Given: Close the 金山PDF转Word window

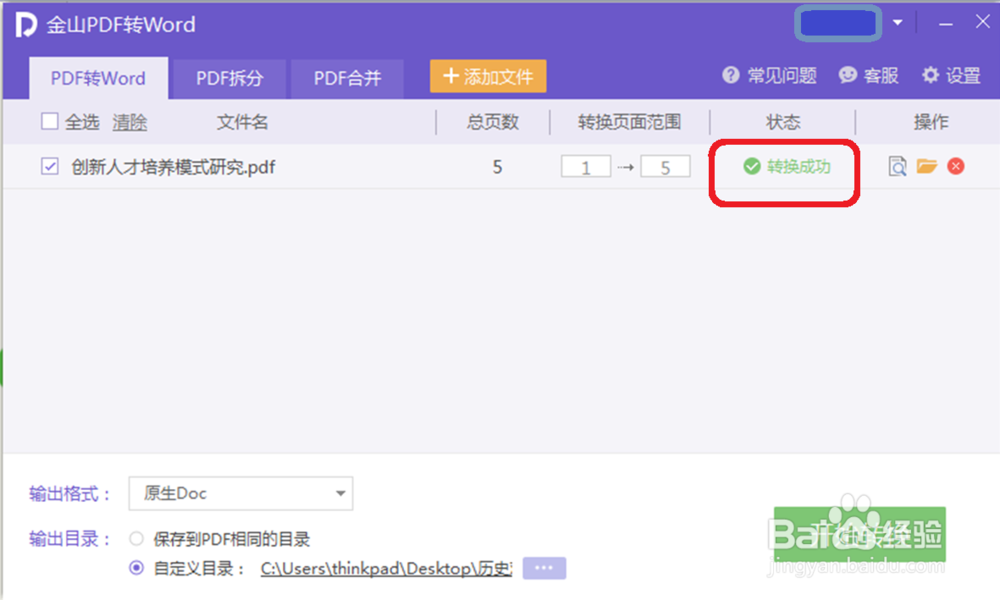Looking at the screenshot, I should 982,22.
